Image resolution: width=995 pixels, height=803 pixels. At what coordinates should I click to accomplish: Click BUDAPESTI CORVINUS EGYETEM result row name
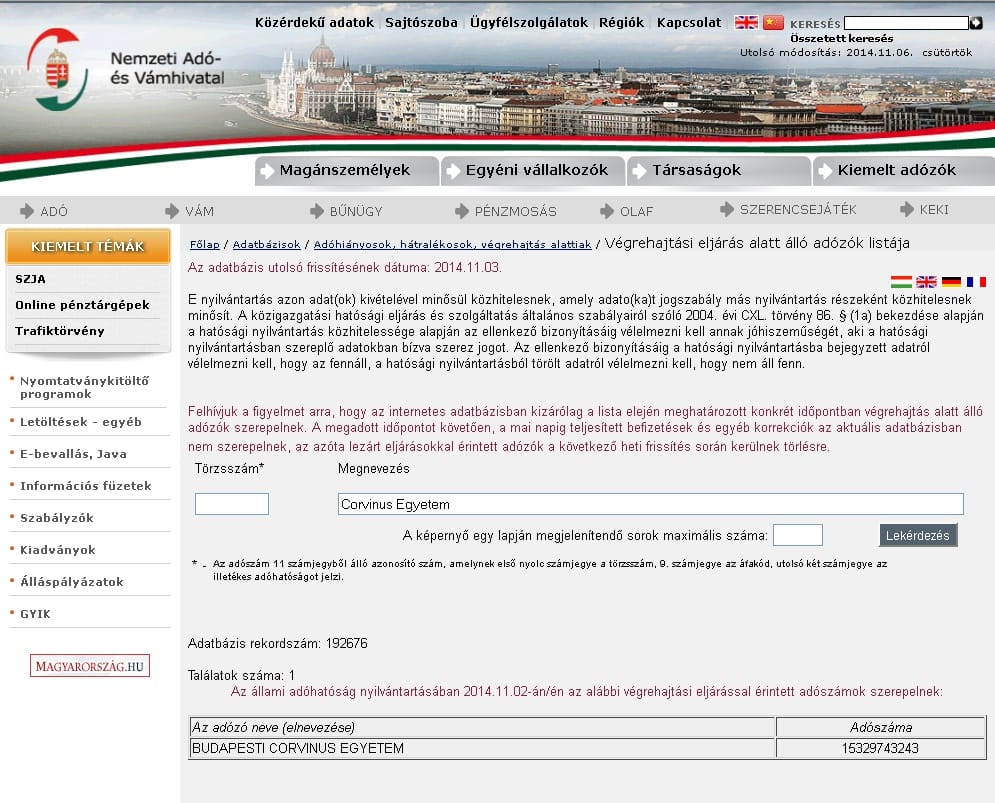[298, 748]
